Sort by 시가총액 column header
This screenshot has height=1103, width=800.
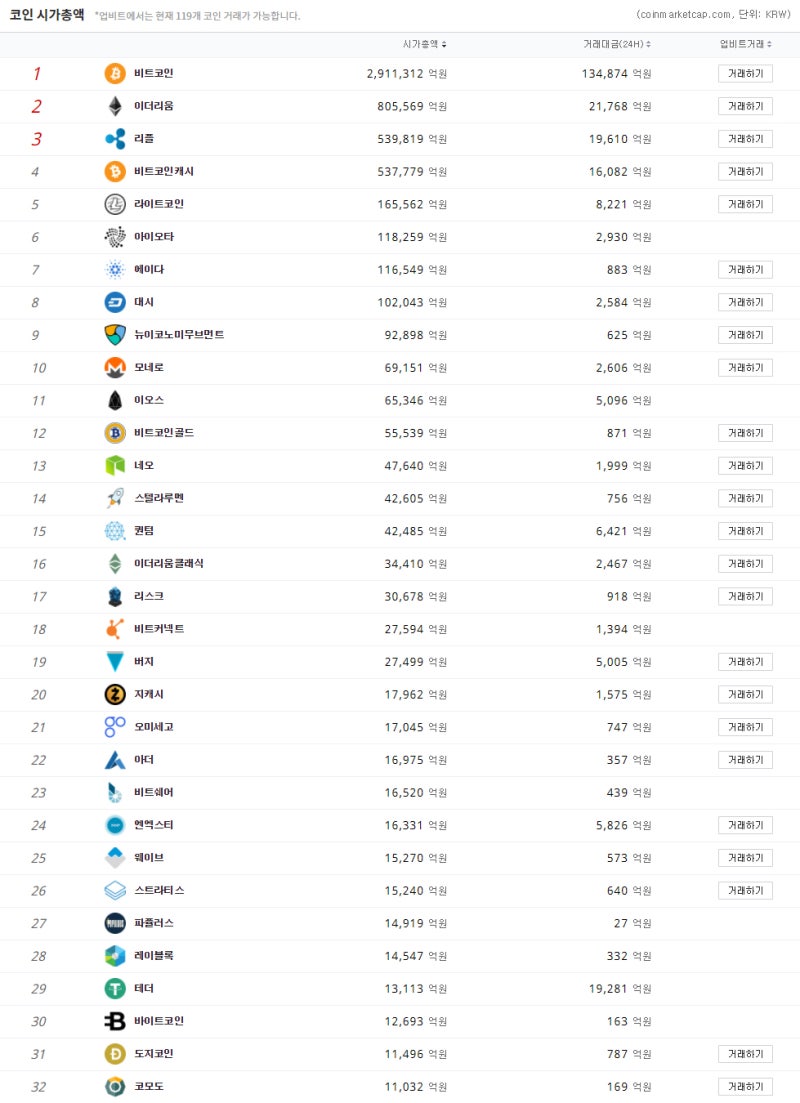(x=424, y=44)
